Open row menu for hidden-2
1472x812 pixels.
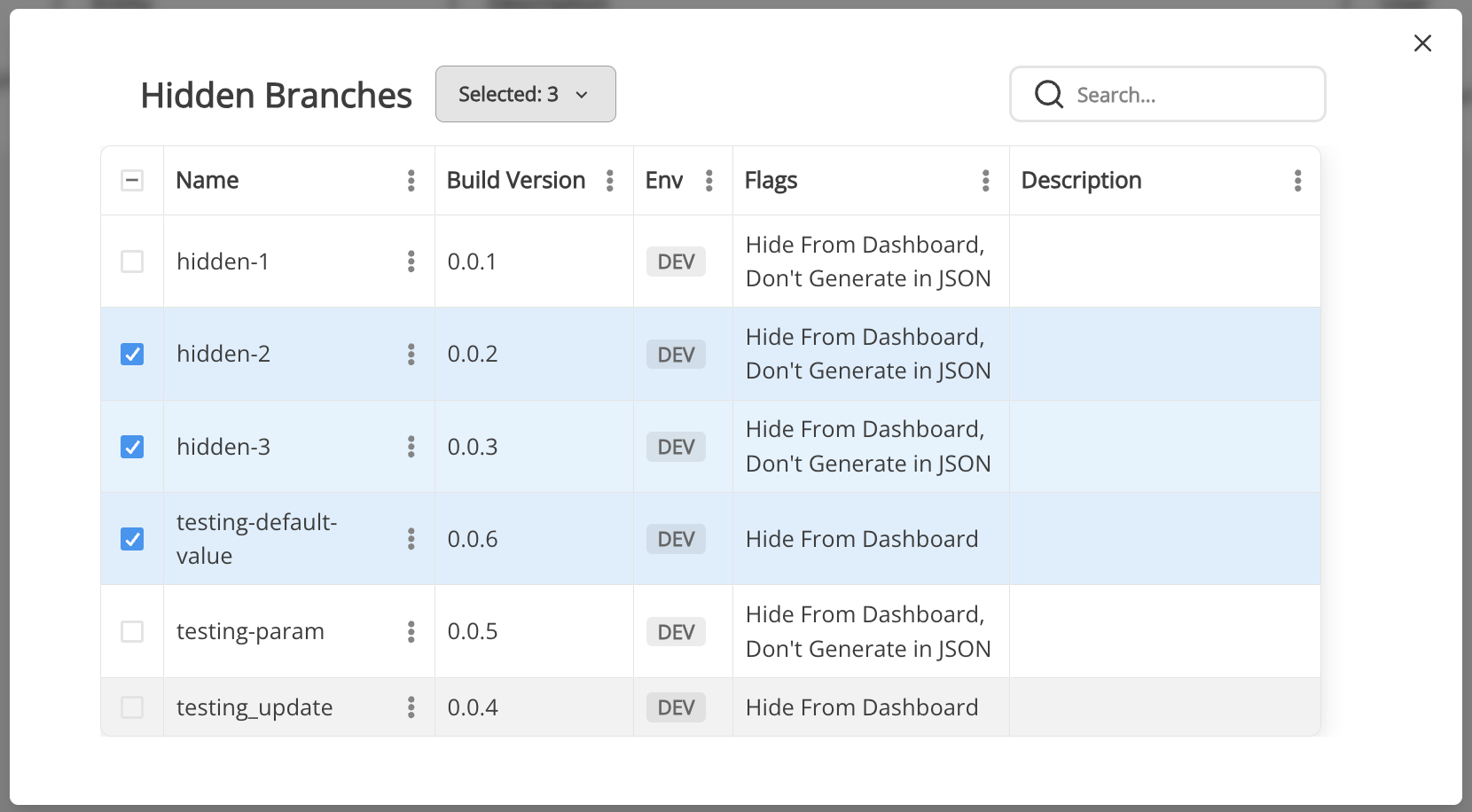click(411, 355)
